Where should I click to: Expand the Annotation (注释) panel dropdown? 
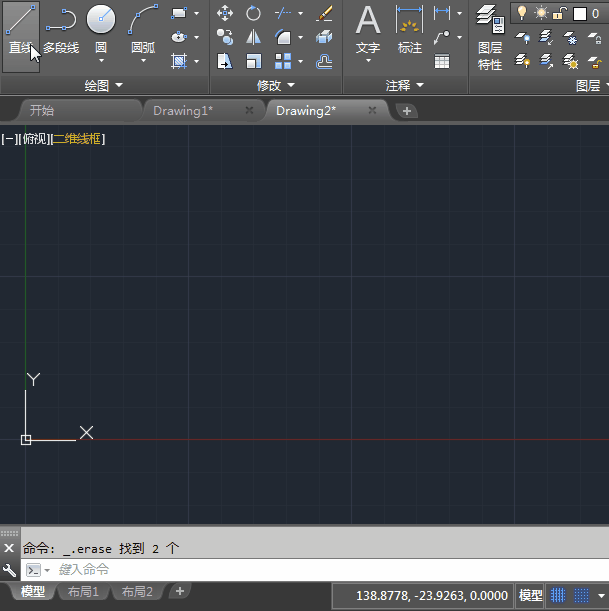(x=405, y=86)
